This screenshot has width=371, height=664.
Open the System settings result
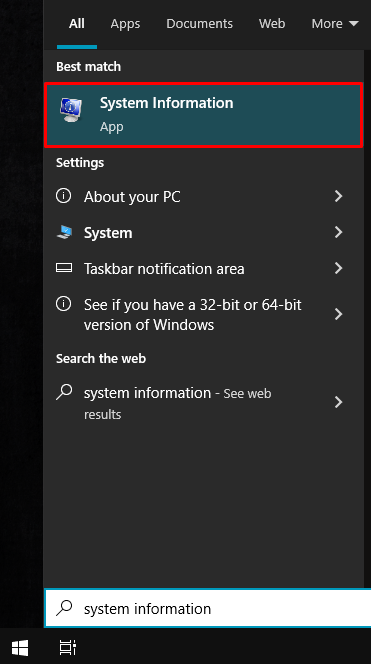(x=203, y=232)
